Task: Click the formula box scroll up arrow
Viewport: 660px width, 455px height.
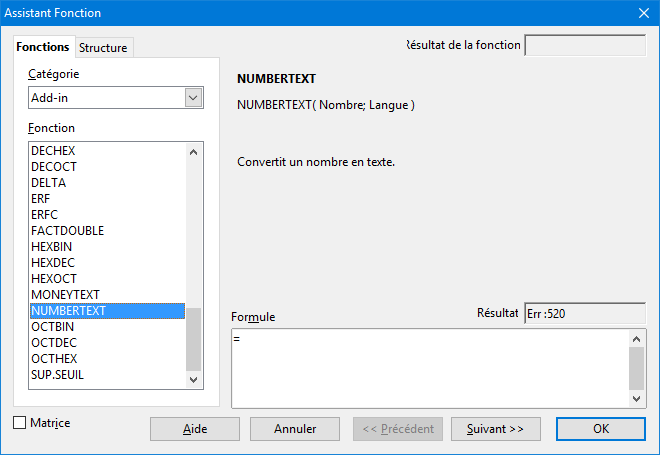Action: tap(636, 339)
